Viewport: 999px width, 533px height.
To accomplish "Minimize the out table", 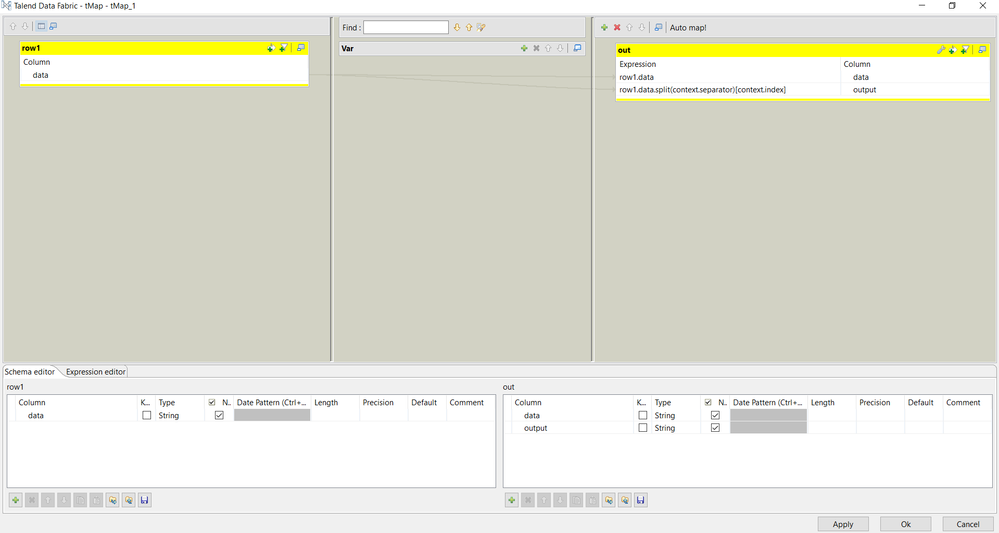I will click(982, 50).
